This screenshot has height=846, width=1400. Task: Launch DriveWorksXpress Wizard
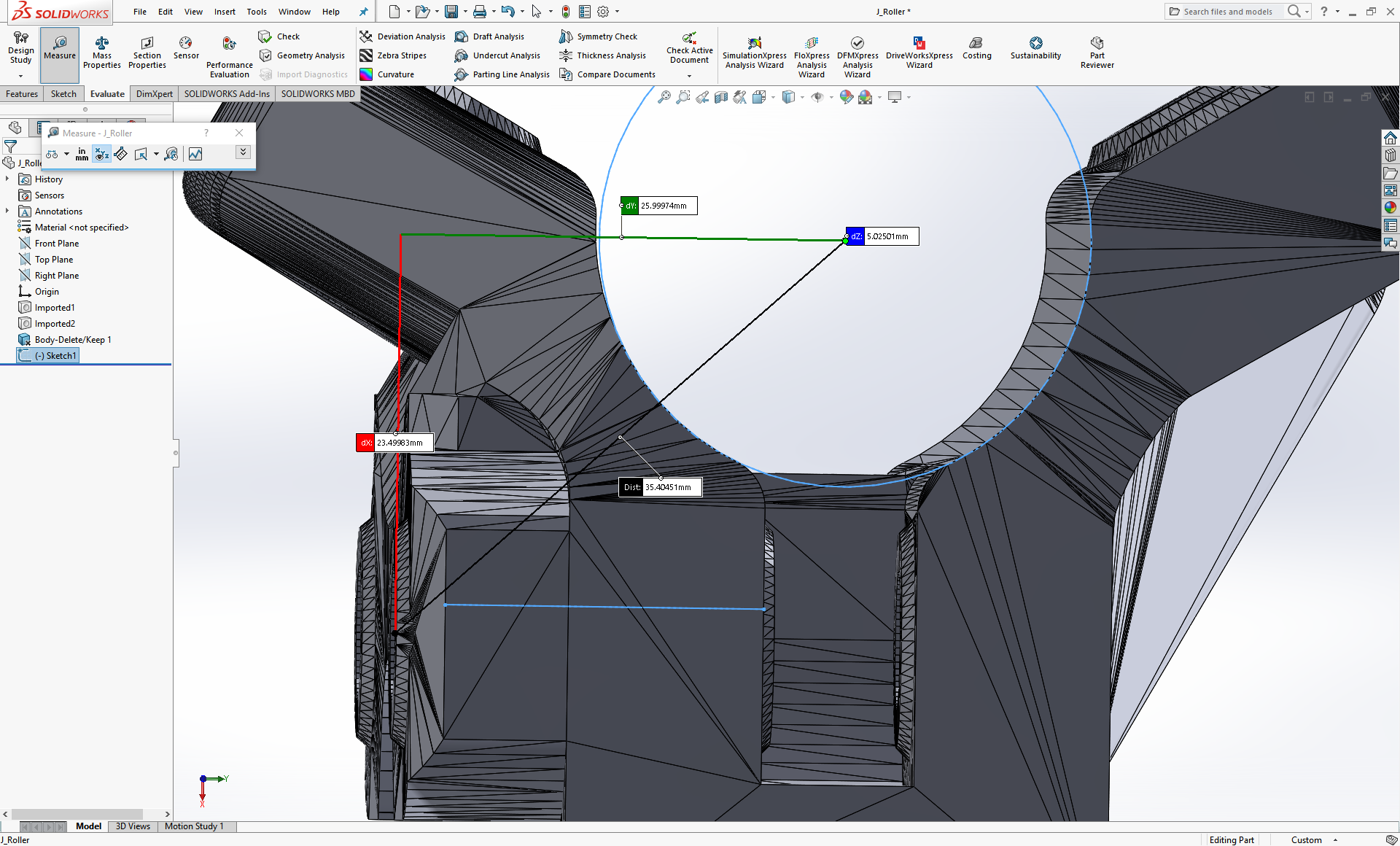[919, 53]
